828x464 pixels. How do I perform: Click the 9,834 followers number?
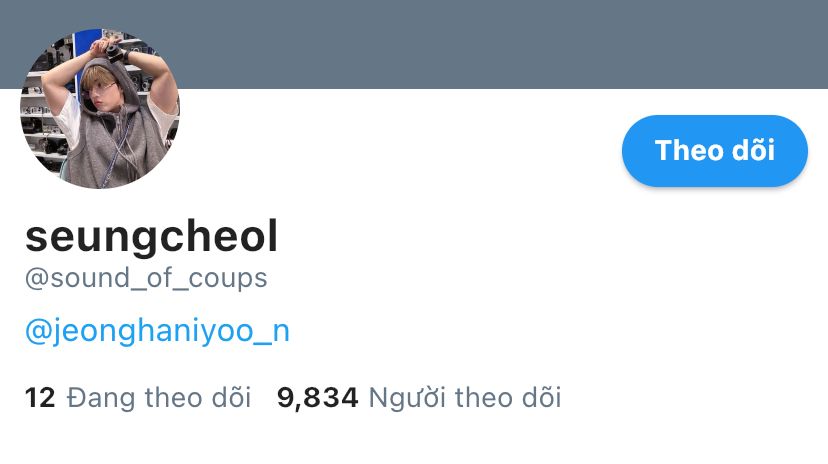tap(318, 398)
